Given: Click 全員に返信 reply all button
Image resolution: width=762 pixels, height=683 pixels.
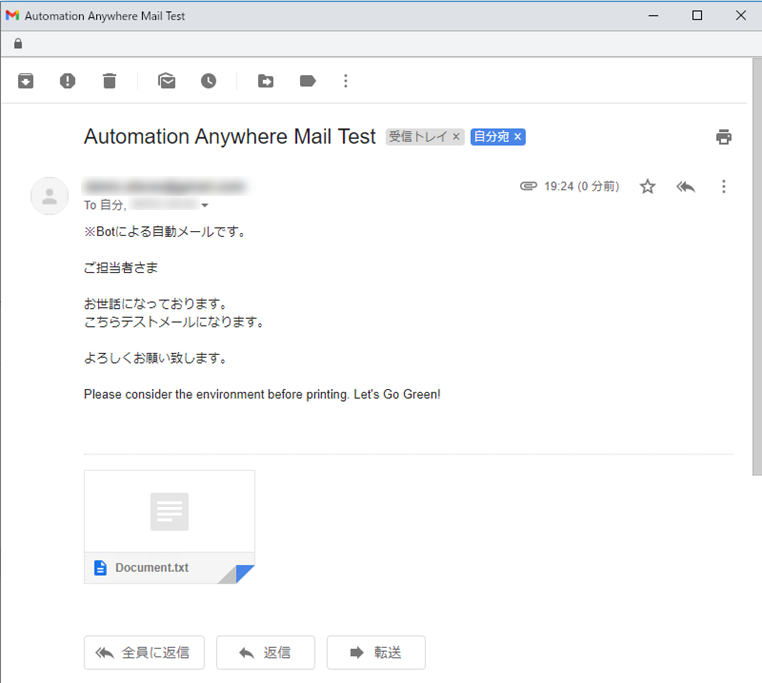Looking at the screenshot, I should pos(144,652).
